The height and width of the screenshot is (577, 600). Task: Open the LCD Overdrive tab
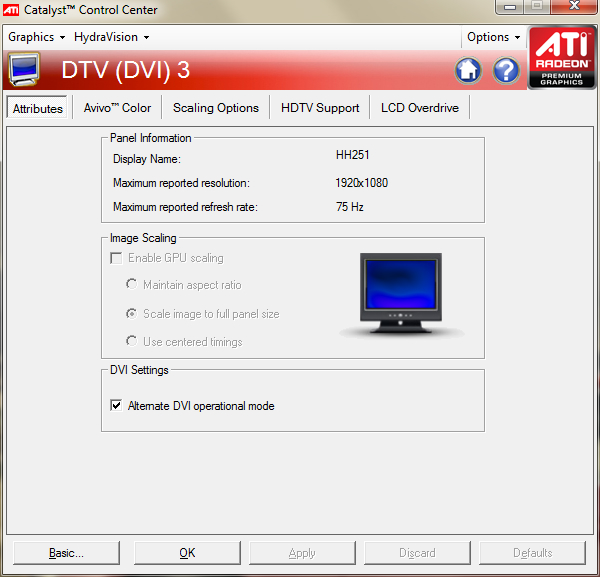click(x=420, y=108)
